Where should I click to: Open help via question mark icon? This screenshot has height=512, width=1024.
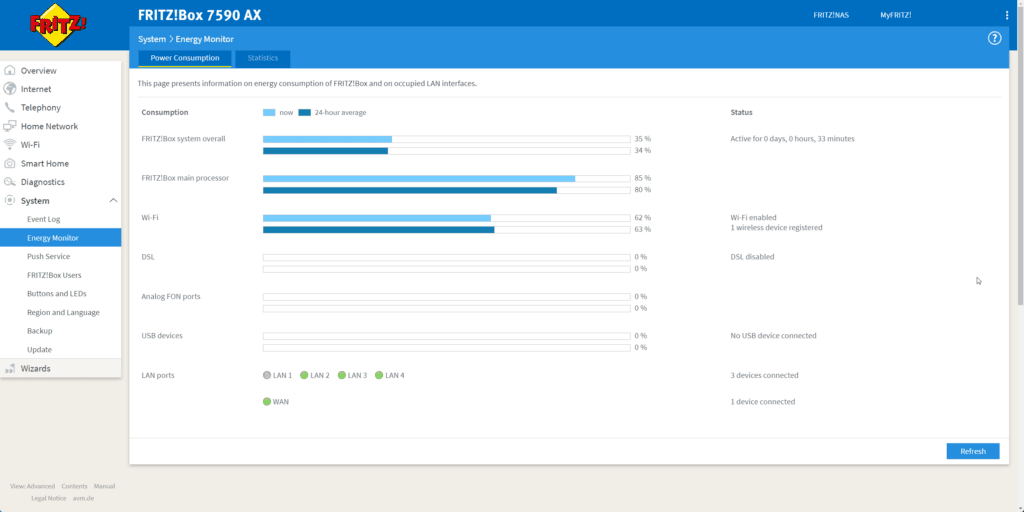pos(994,38)
